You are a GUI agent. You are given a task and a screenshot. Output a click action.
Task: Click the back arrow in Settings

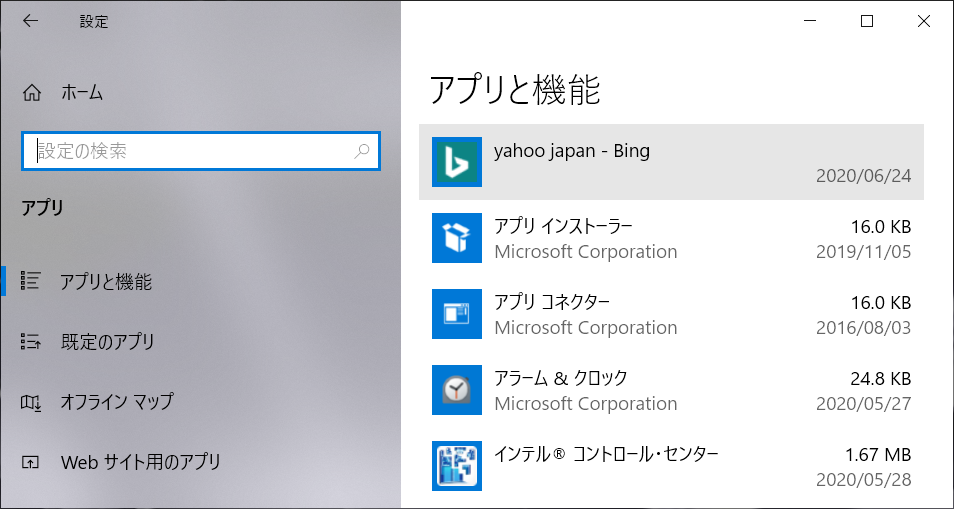coord(30,21)
